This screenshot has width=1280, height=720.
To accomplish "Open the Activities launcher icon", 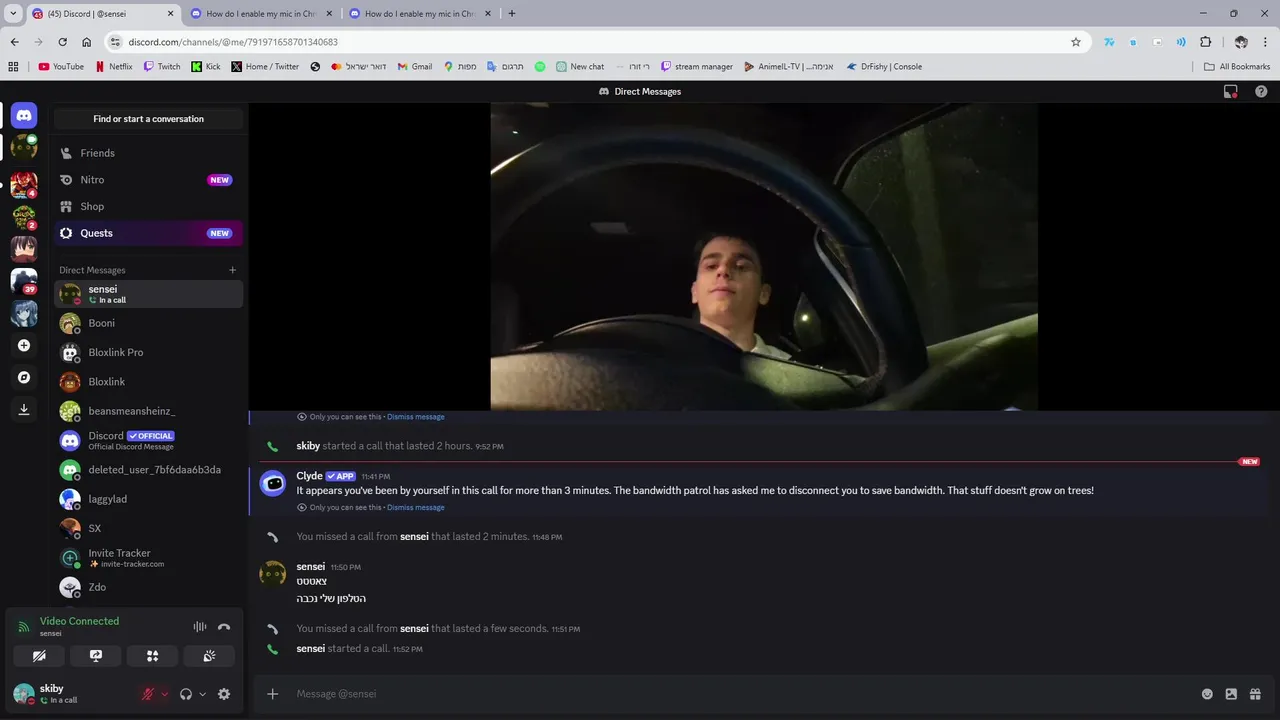I will 152,656.
